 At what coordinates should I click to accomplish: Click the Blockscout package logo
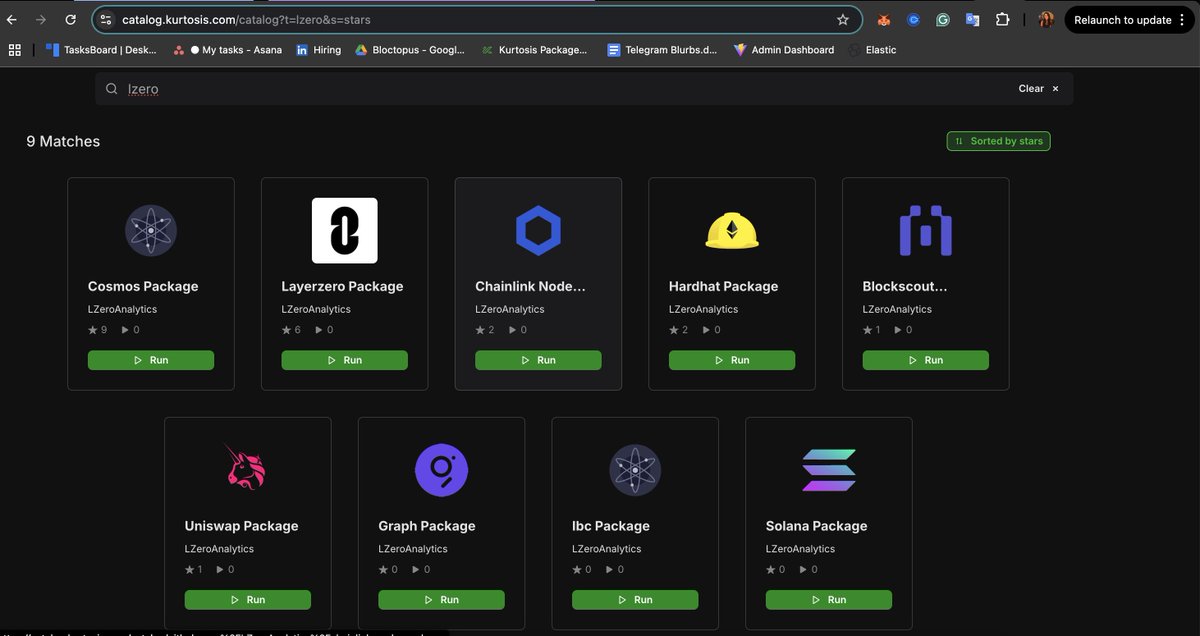tap(926, 231)
